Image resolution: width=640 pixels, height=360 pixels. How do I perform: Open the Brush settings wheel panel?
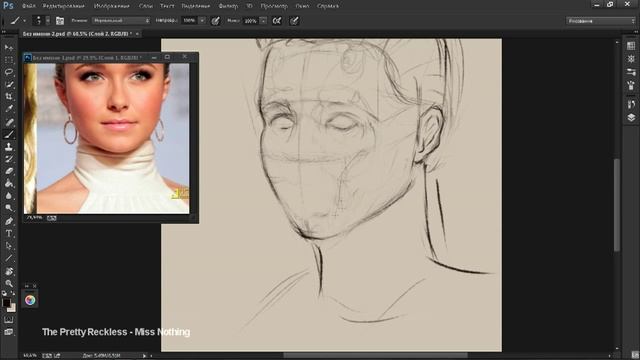point(631,59)
